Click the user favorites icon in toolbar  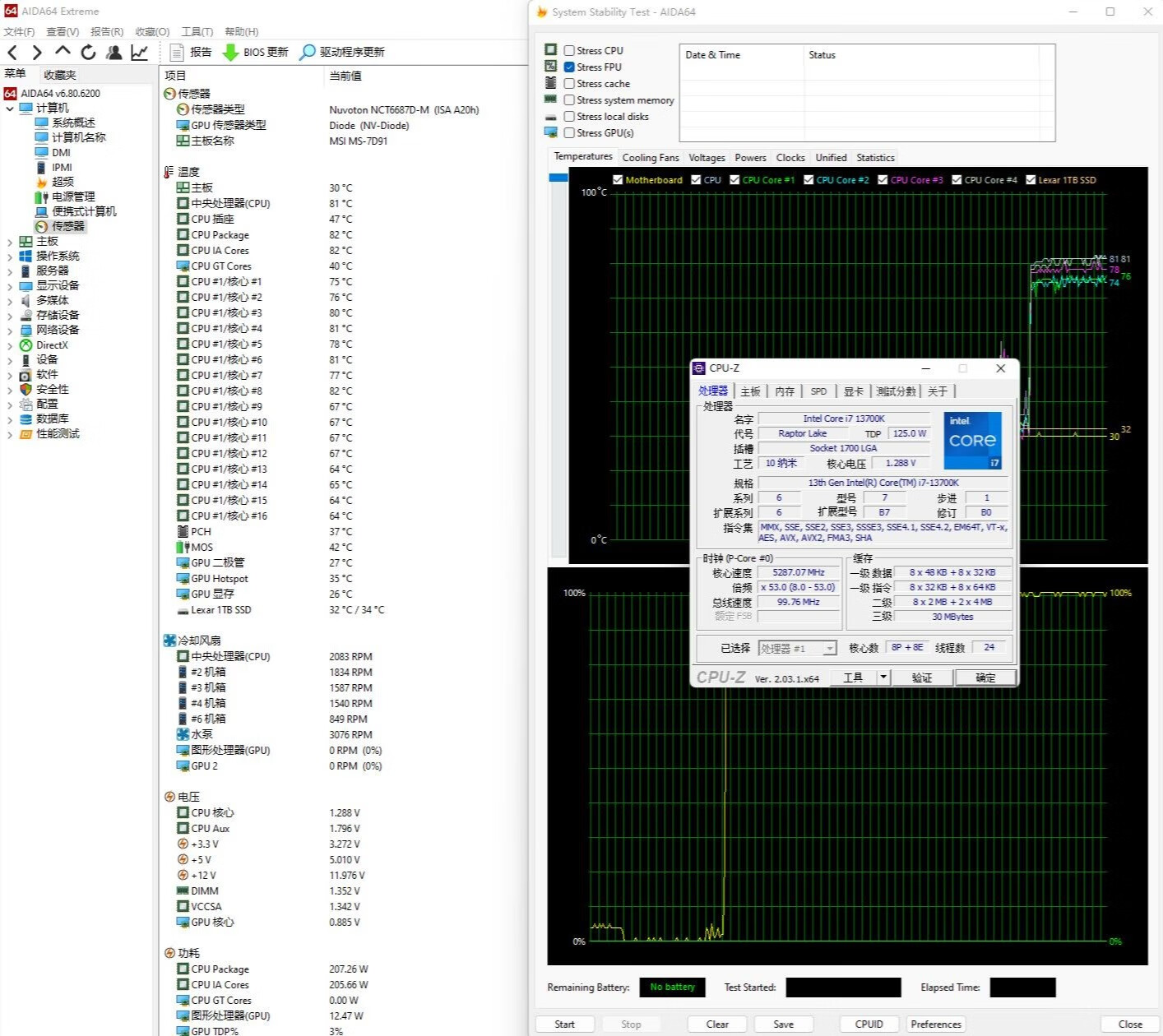(x=114, y=53)
